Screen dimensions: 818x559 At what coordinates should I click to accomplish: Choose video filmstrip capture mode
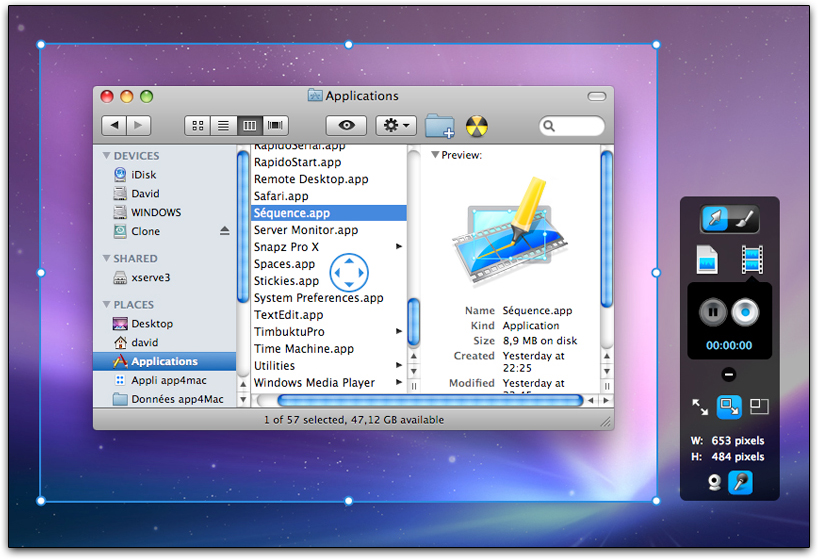(x=752, y=260)
